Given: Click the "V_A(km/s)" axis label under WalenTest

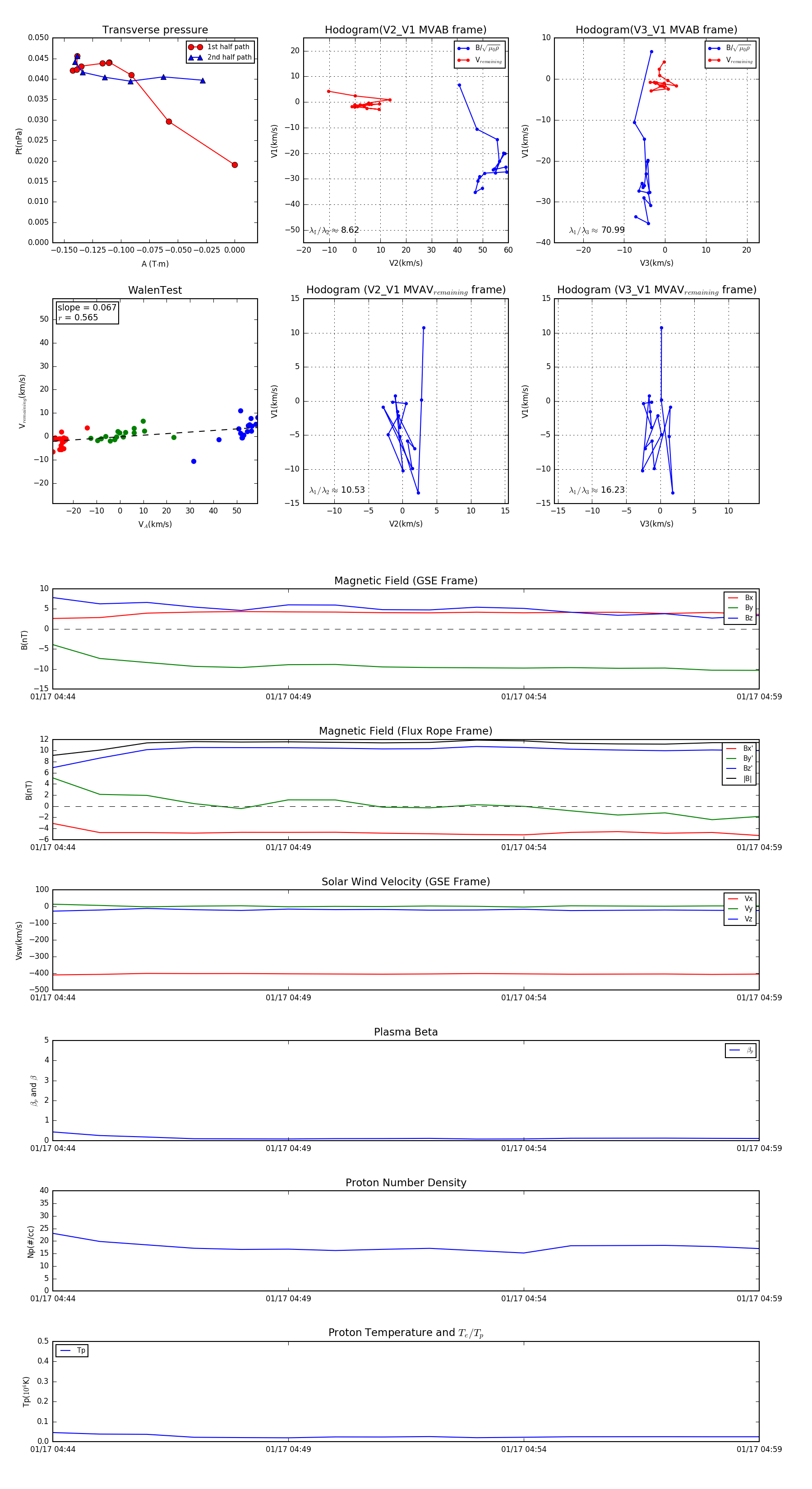Looking at the screenshot, I should point(155,524).
